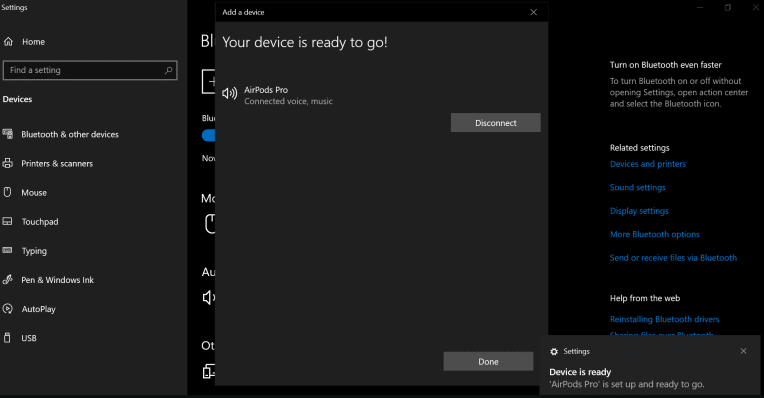
Task: Click 'Your device is ready to go!' title
Action: coord(305,42)
